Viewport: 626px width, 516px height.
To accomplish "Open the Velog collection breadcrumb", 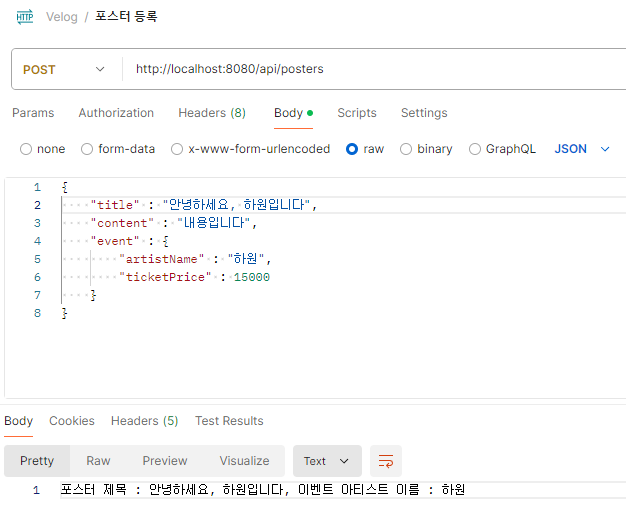I will (62, 17).
